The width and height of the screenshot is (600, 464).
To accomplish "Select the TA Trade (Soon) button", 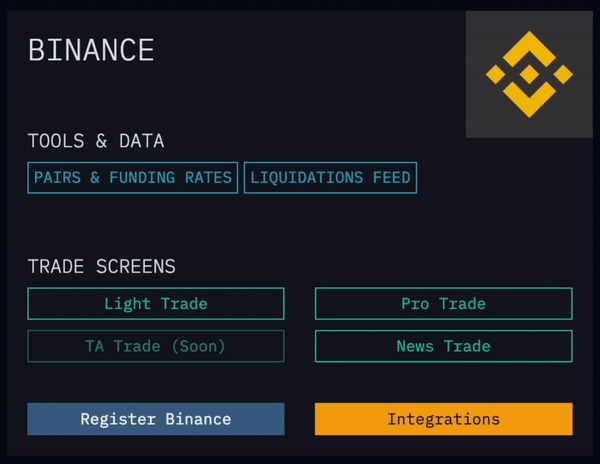I will (x=155, y=346).
